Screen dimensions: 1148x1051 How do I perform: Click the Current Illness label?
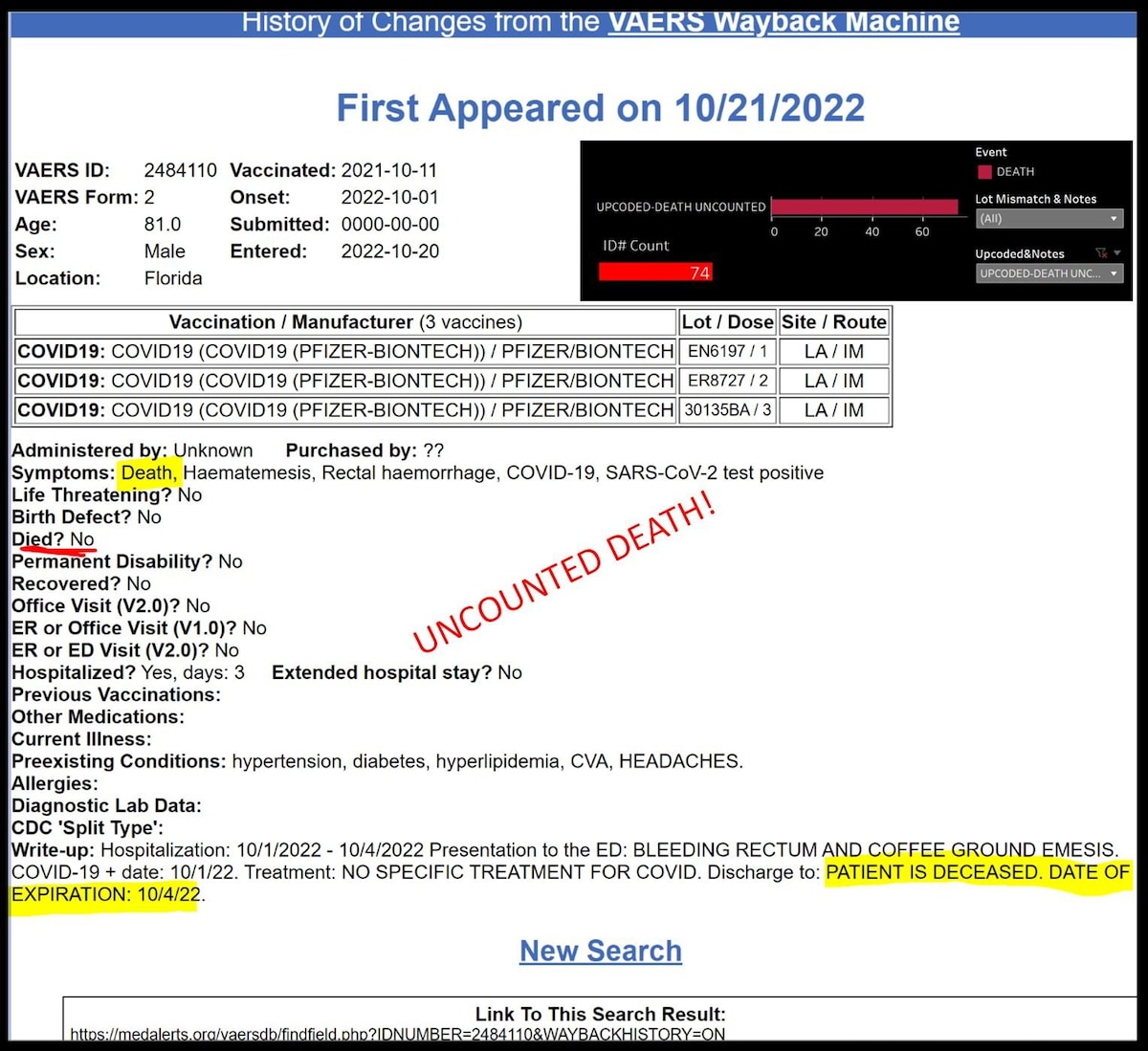tap(81, 739)
